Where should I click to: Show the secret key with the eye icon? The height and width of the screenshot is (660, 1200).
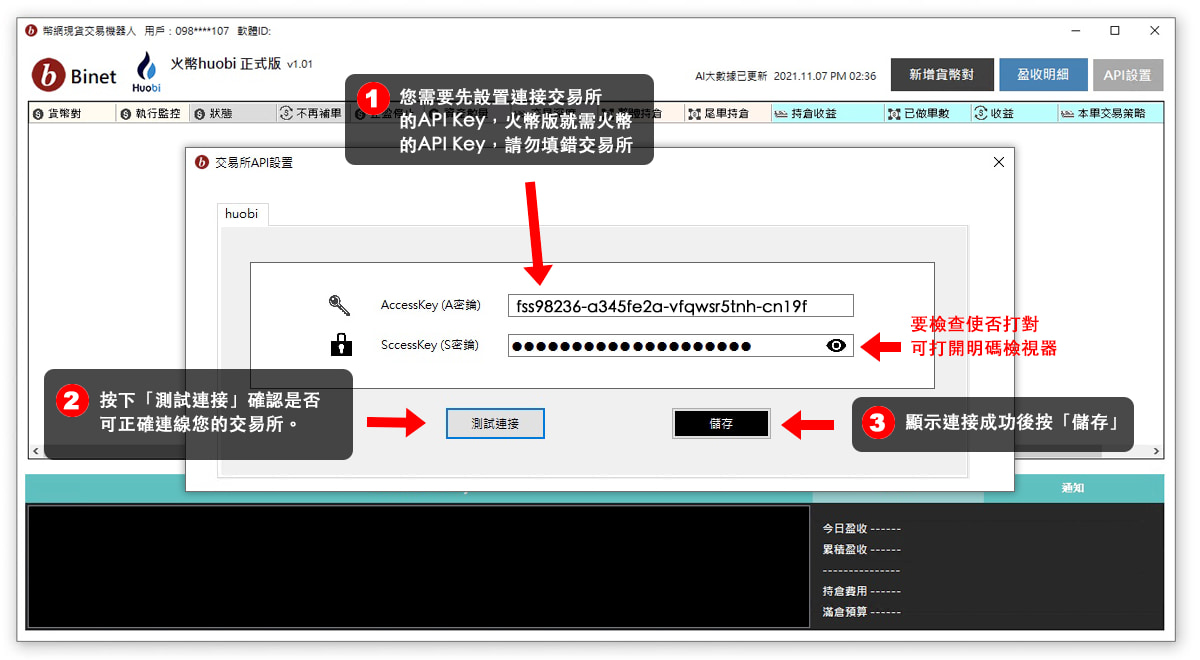(836, 346)
